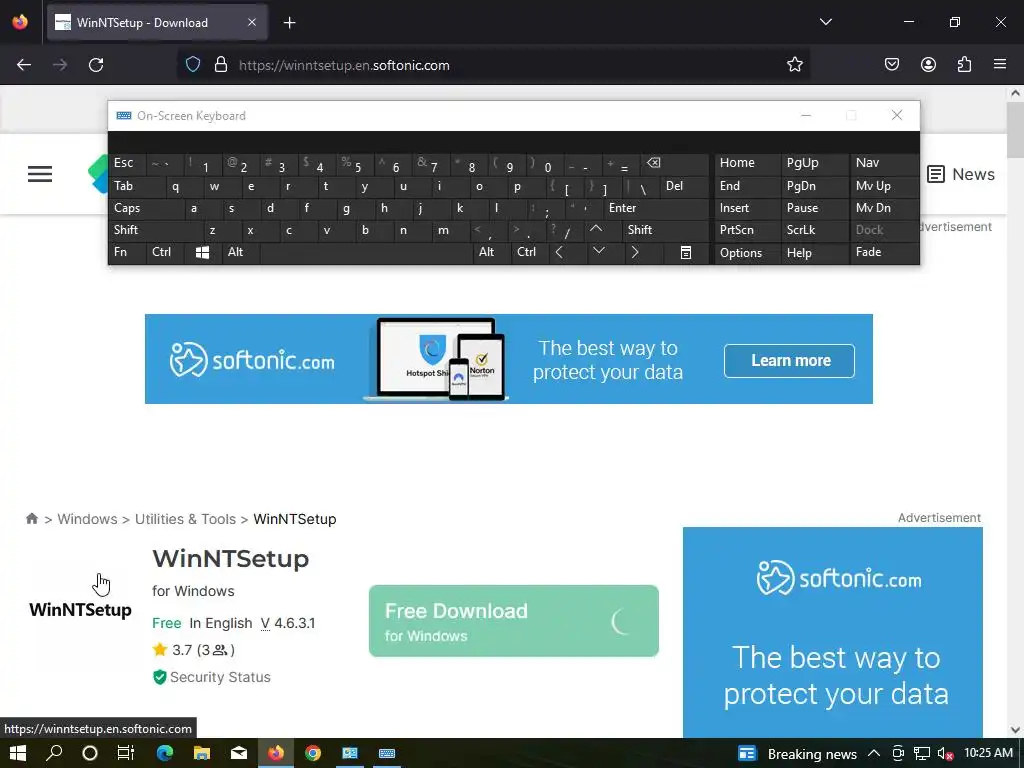Viewport: 1024px width, 768px height.
Task: Click Free Download for Windows button
Action: click(514, 621)
